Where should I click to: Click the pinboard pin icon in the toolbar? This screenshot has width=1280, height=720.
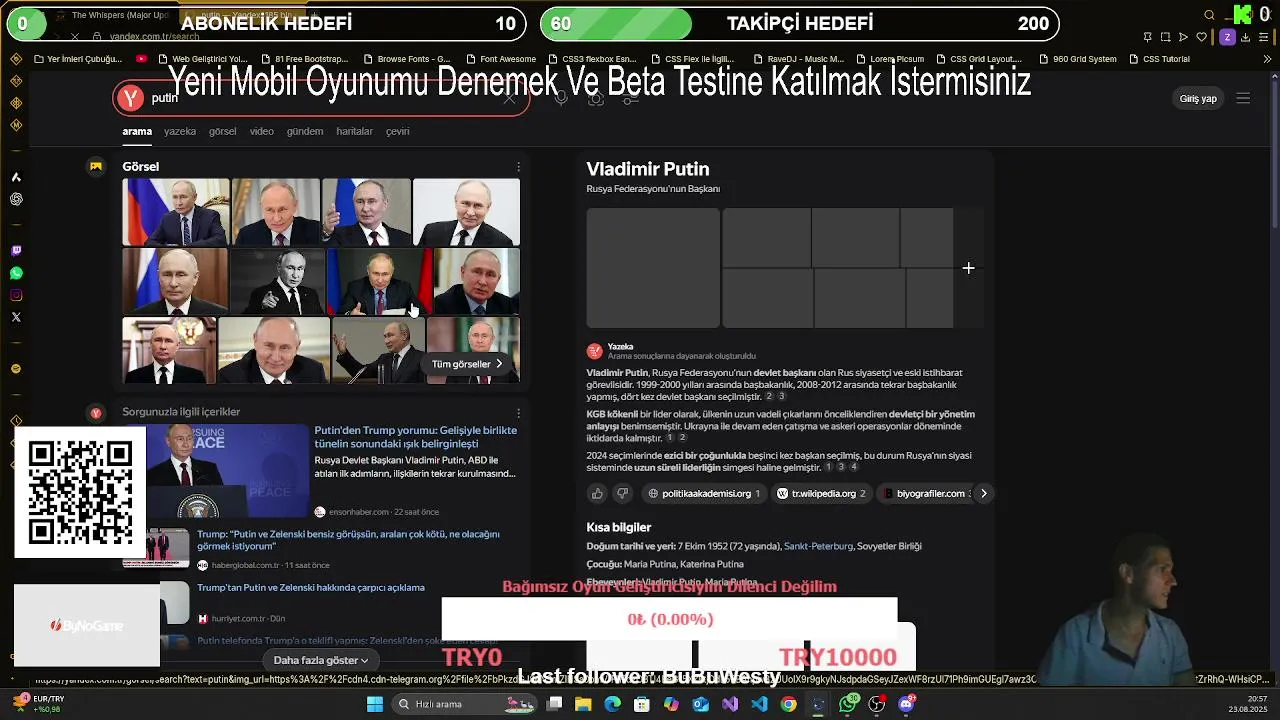1147,37
